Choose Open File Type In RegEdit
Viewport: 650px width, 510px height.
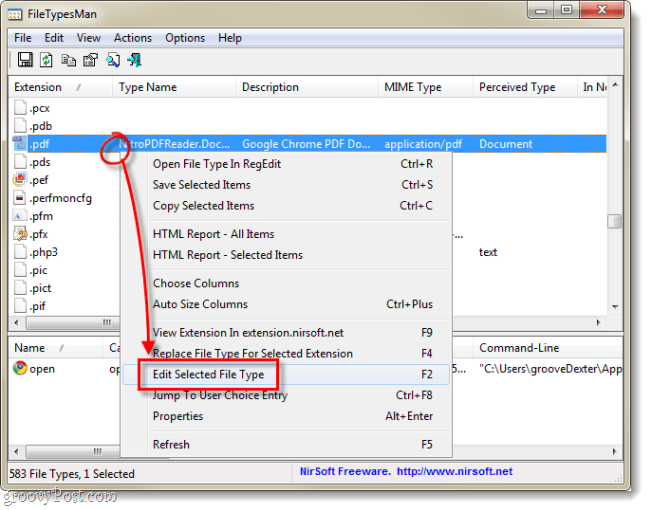286,164
